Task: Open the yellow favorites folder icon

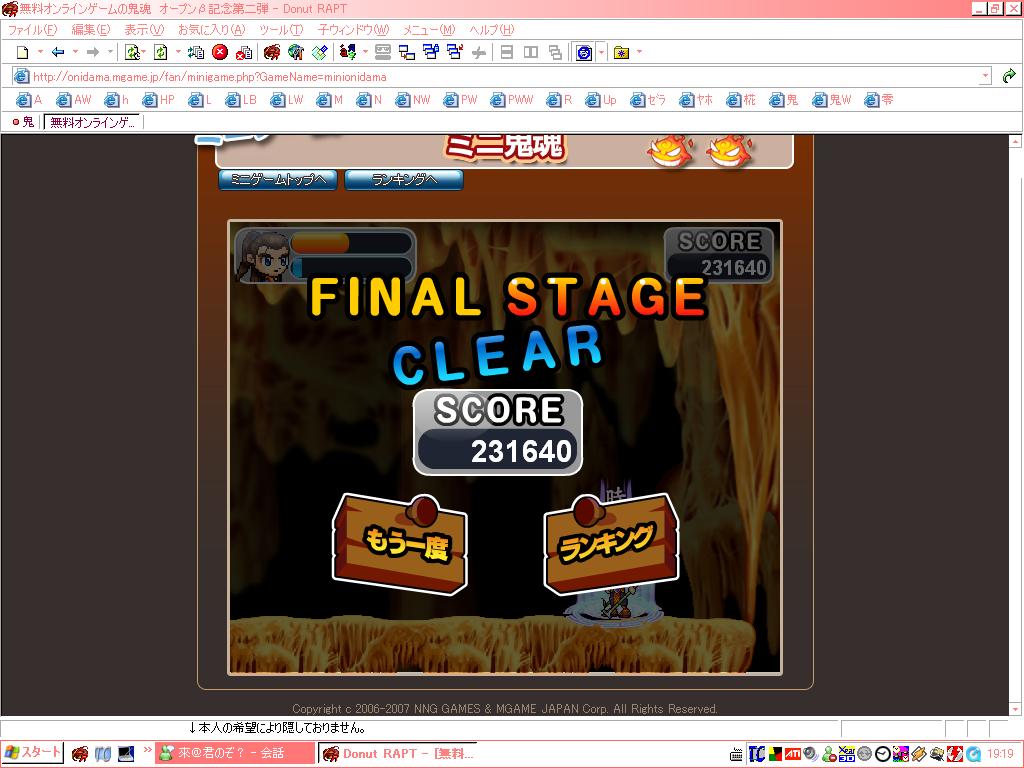Action: 622,52
